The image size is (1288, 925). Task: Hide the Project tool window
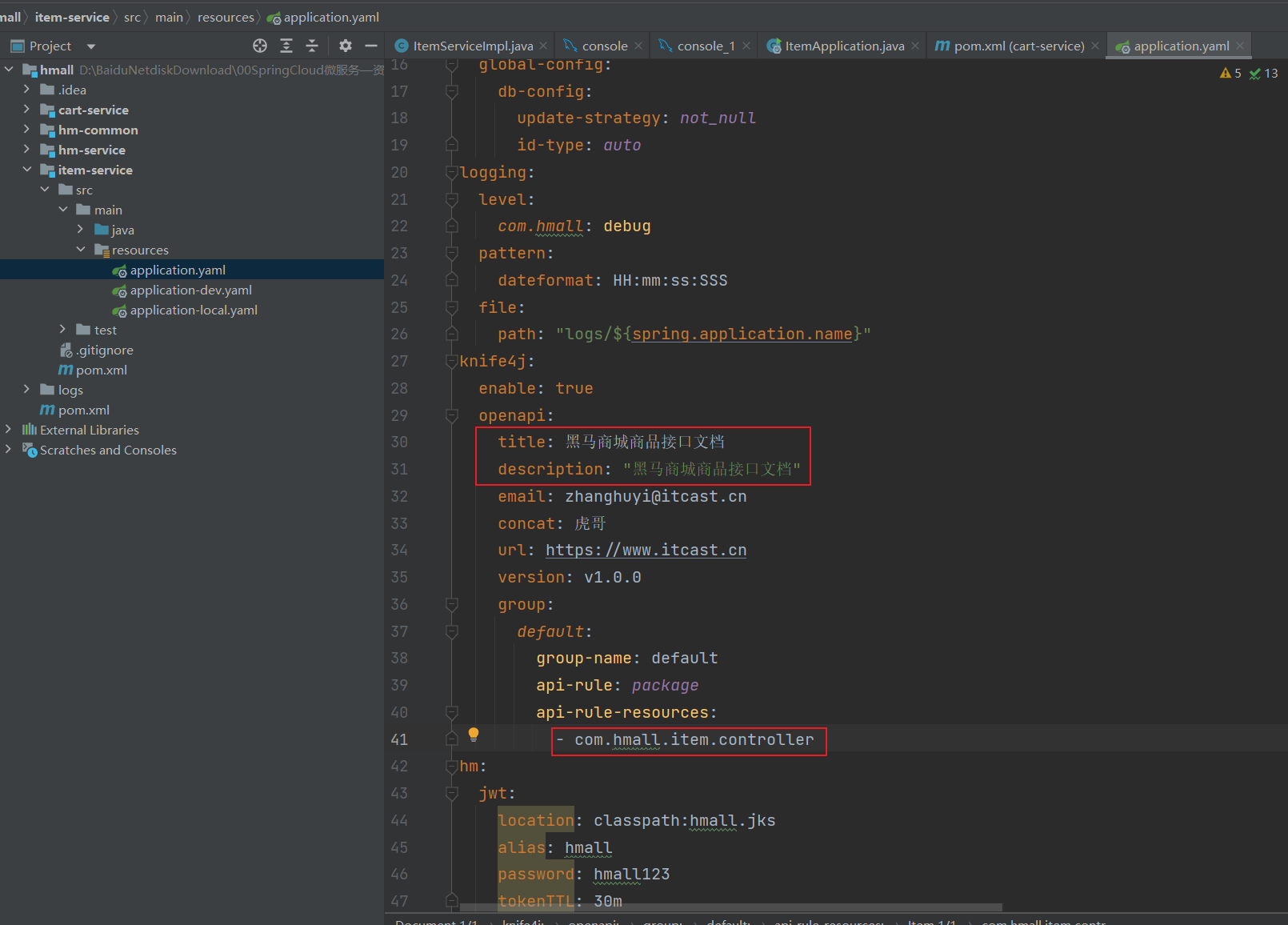(370, 46)
